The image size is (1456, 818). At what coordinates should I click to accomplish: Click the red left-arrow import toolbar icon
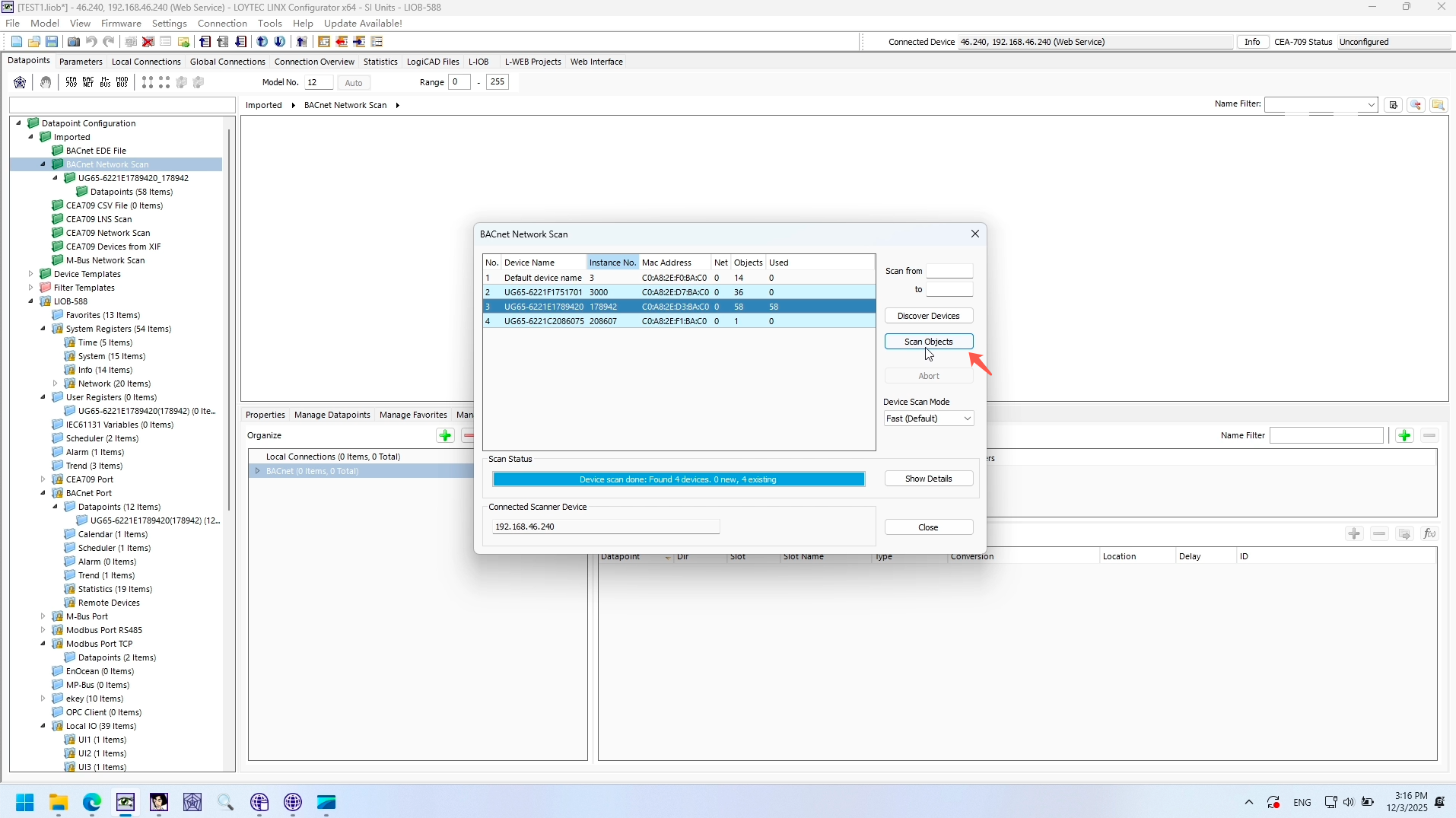click(342, 42)
